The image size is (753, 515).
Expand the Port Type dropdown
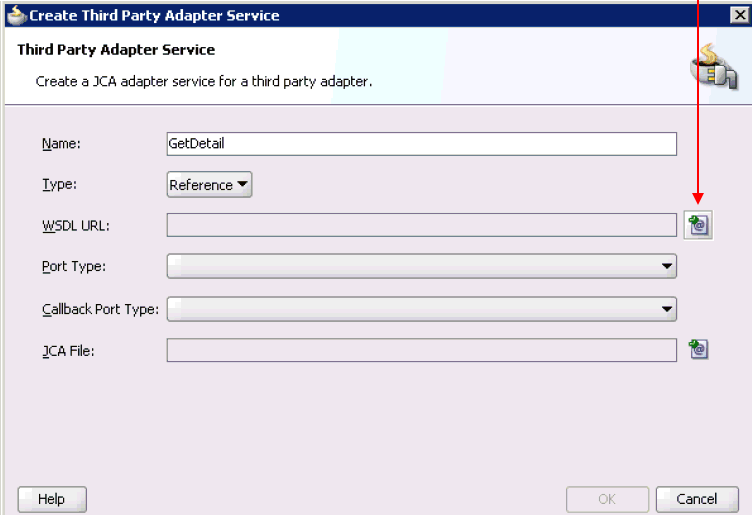point(422,266)
